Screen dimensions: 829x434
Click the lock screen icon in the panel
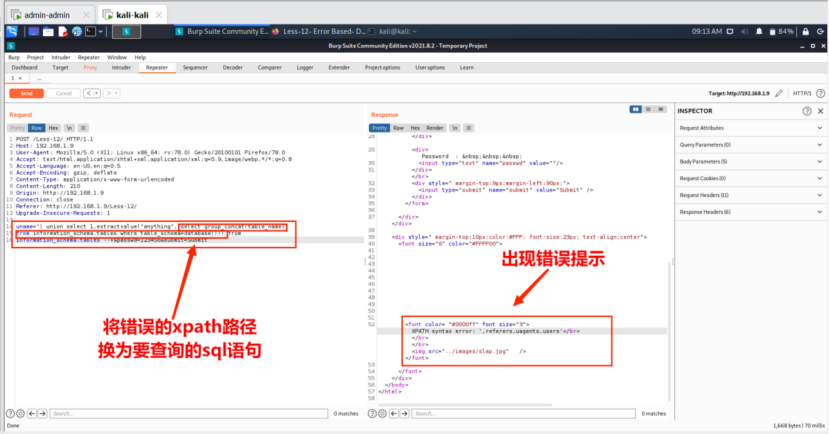805,32
